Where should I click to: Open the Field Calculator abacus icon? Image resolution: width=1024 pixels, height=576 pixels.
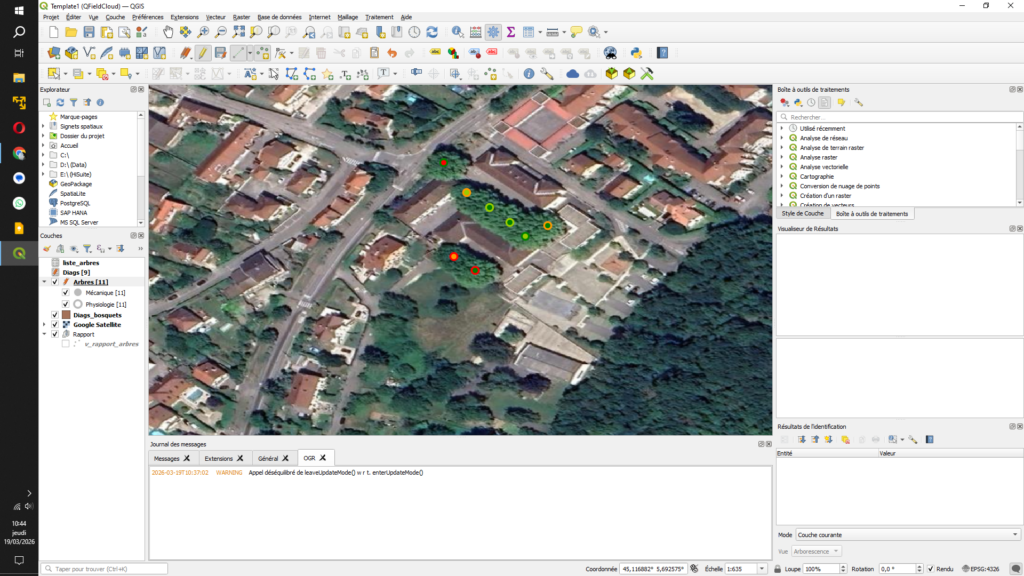tap(475, 32)
